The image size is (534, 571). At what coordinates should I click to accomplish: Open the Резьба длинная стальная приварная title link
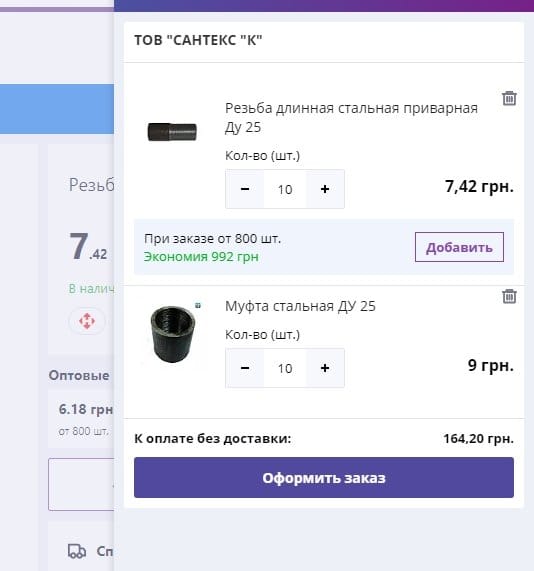click(351, 118)
